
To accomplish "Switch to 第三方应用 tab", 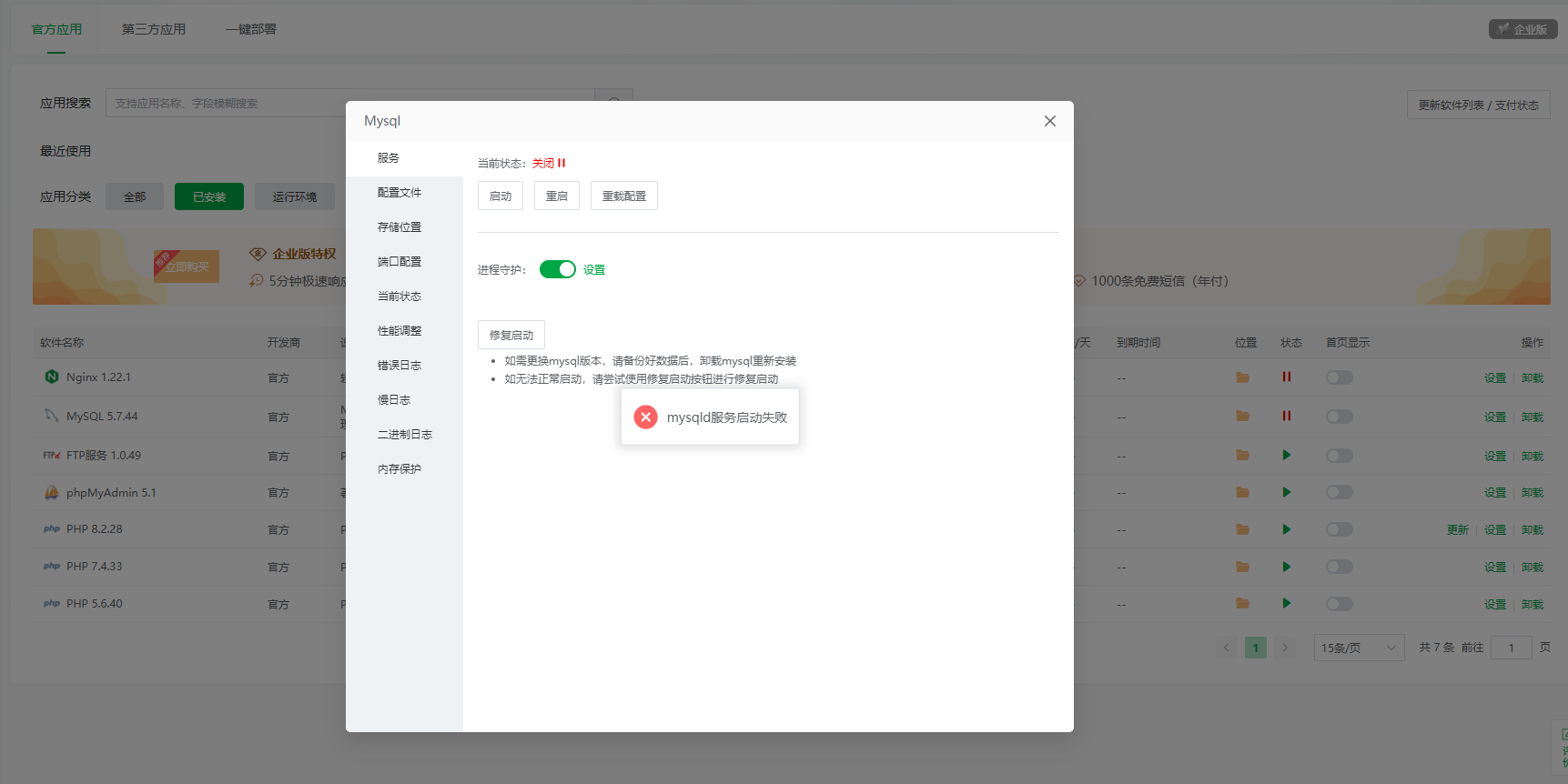I will coord(154,29).
